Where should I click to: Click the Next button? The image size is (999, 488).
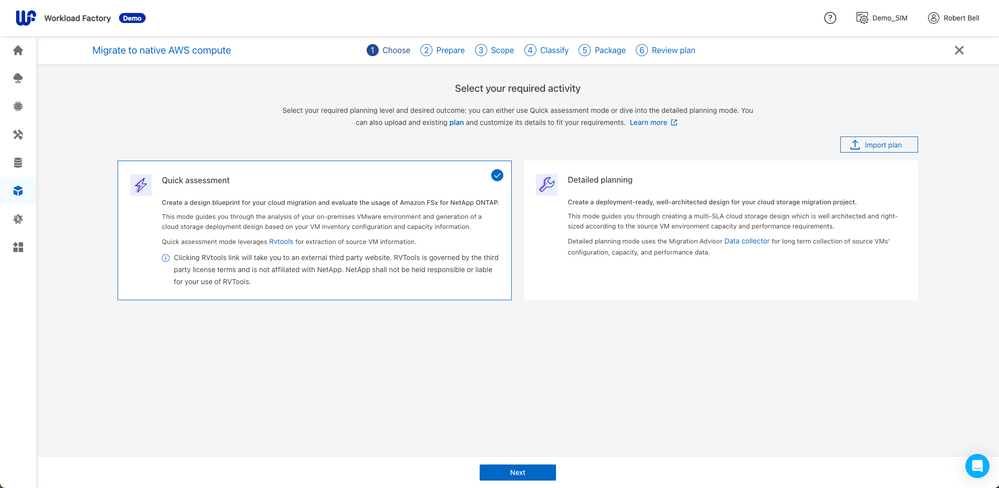click(x=517, y=472)
